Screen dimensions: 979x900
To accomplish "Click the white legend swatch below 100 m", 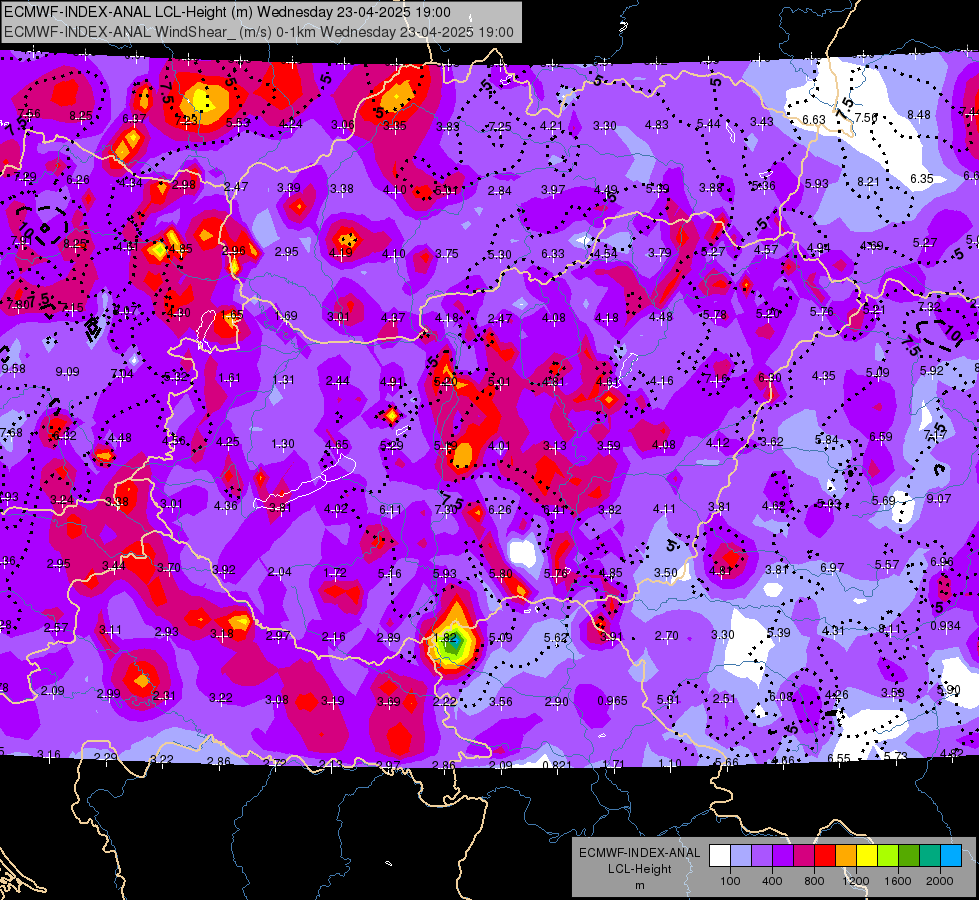I will click(720, 856).
